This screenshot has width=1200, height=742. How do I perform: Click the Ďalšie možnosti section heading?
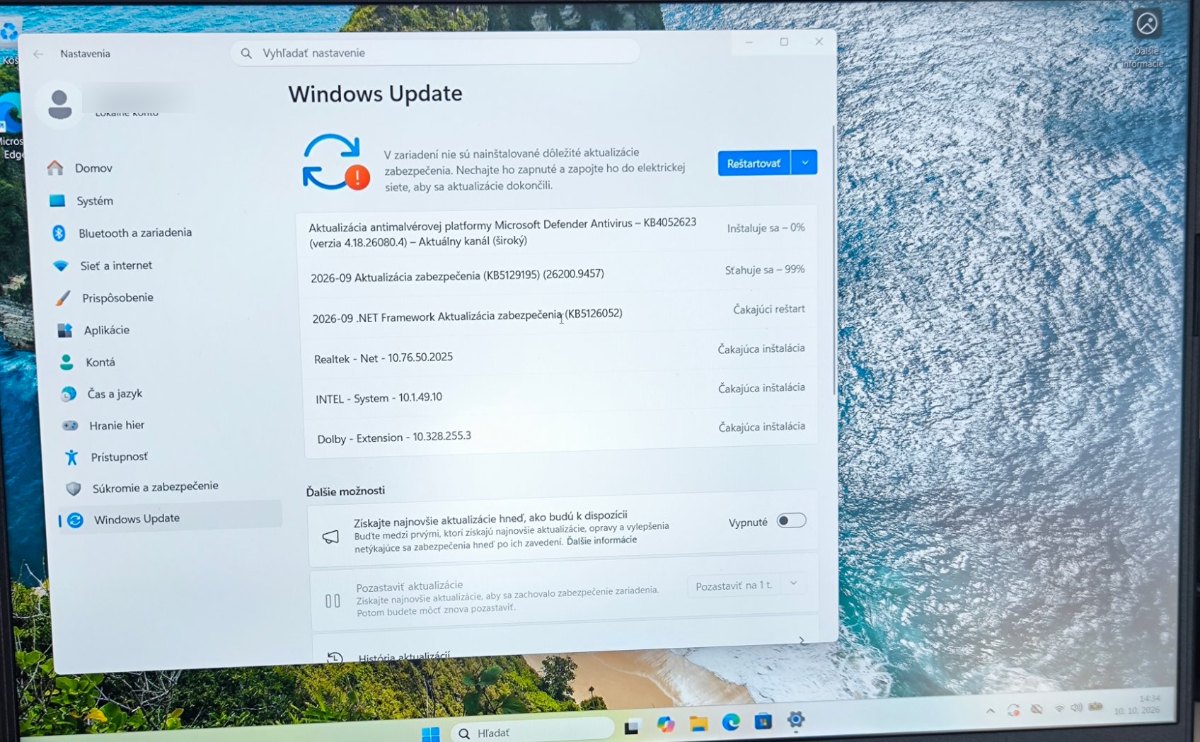(346, 490)
